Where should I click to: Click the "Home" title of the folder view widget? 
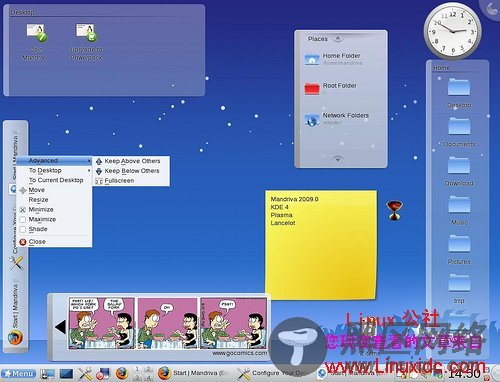(441, 68)
